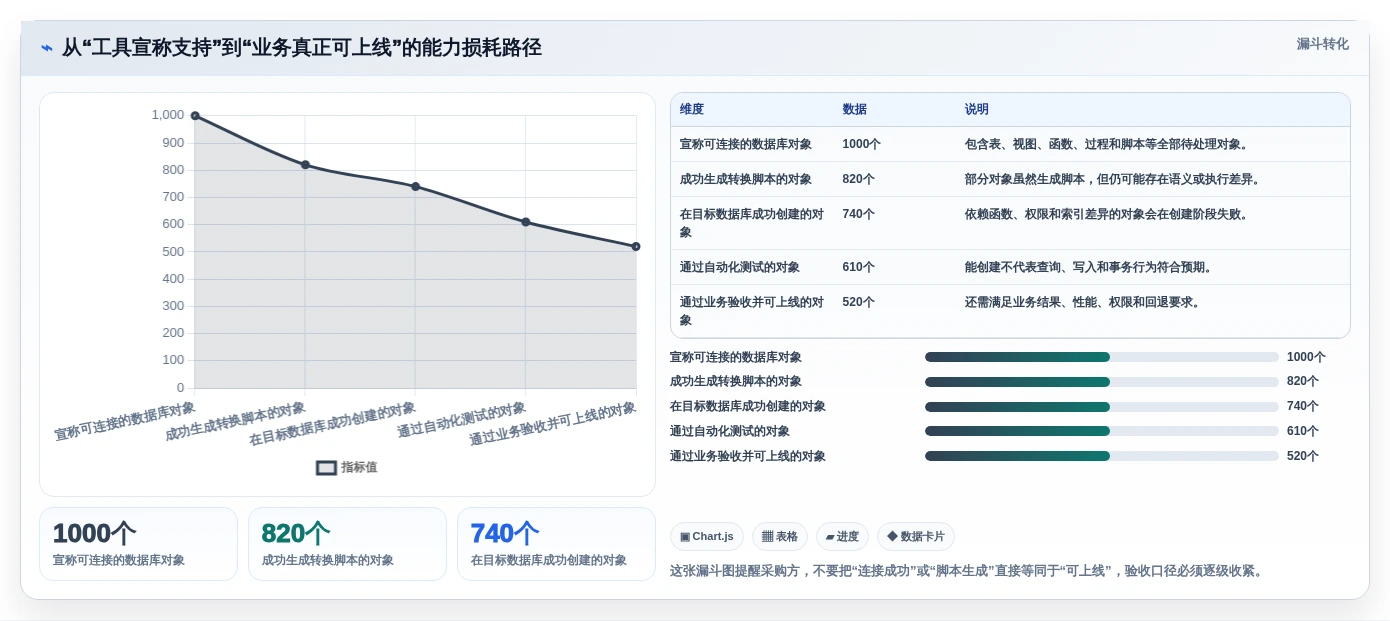Click progress bar for 通过自动化测试的对象
This screenshot has height=621, width=1390.
click(x=1101, y=431)
